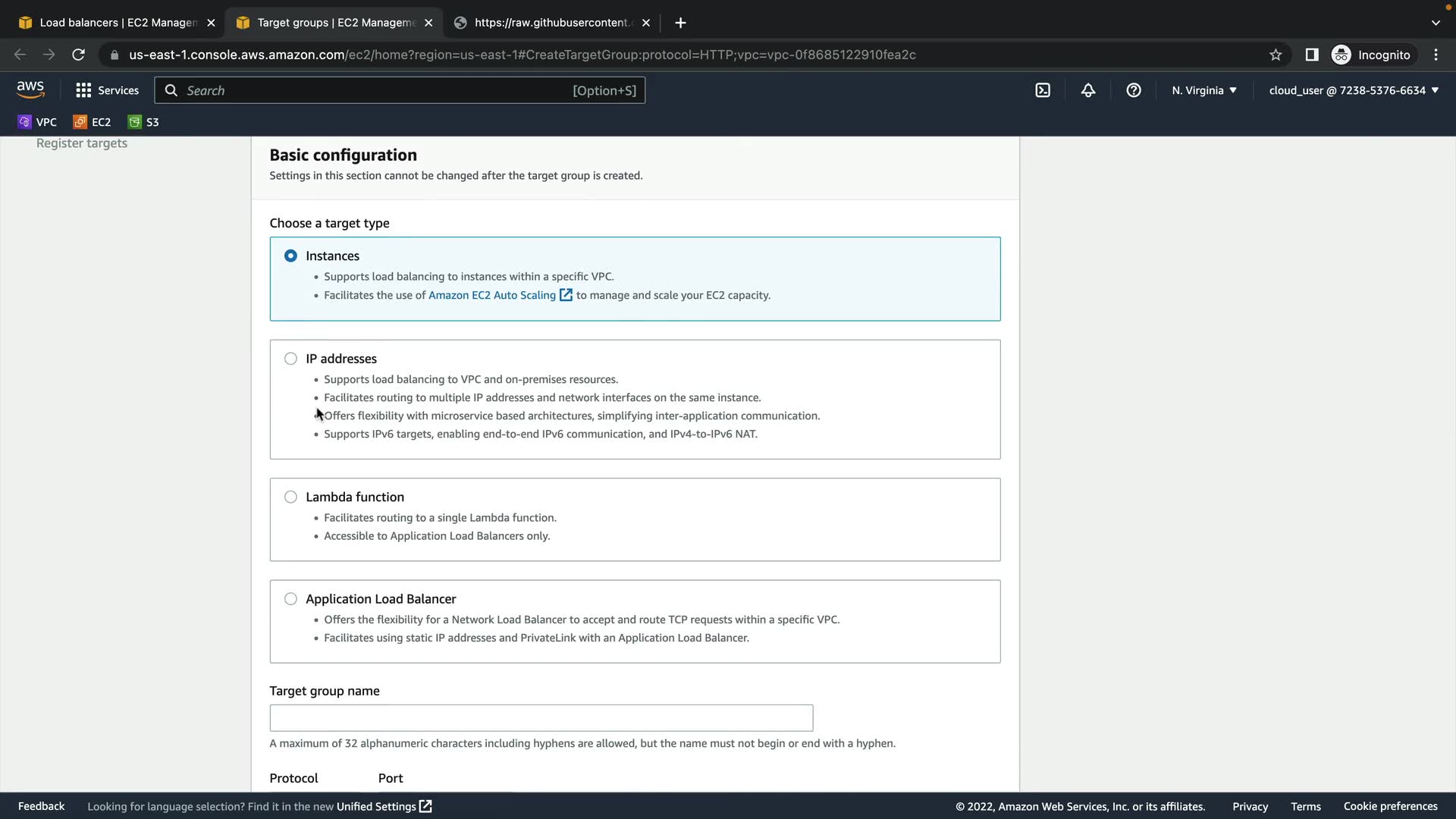Click the AWS logo home icon
The width and height of the screenshot is (1456, 819).
[30, 89]
